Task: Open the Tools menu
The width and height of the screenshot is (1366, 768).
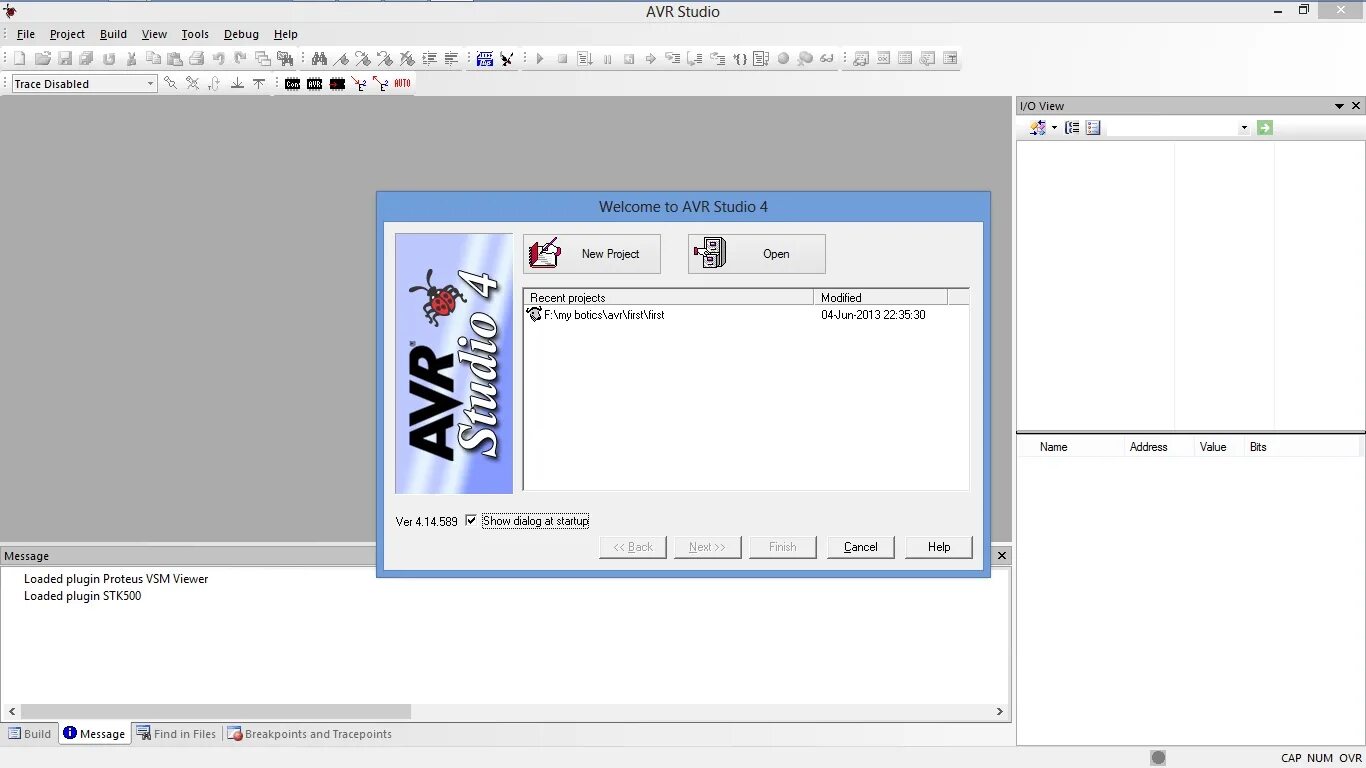Action: pos(195,34)
